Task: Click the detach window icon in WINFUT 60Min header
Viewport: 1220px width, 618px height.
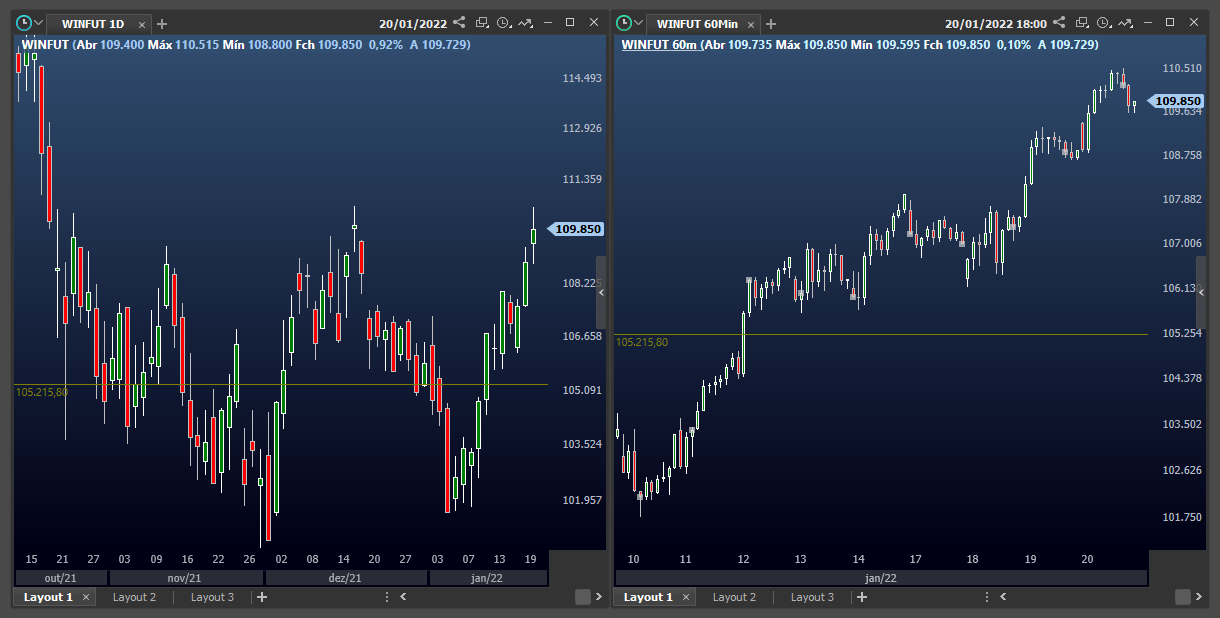Action: click(x=1082, y=22)
